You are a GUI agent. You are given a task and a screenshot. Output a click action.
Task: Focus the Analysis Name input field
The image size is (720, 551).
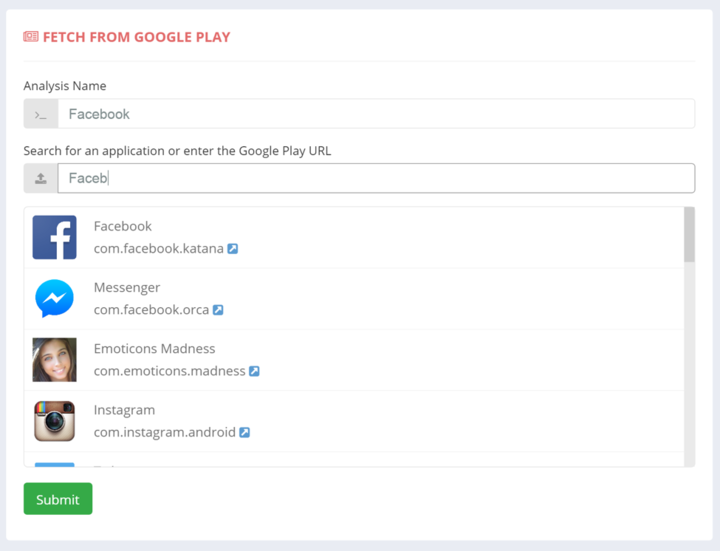point(376,114)
